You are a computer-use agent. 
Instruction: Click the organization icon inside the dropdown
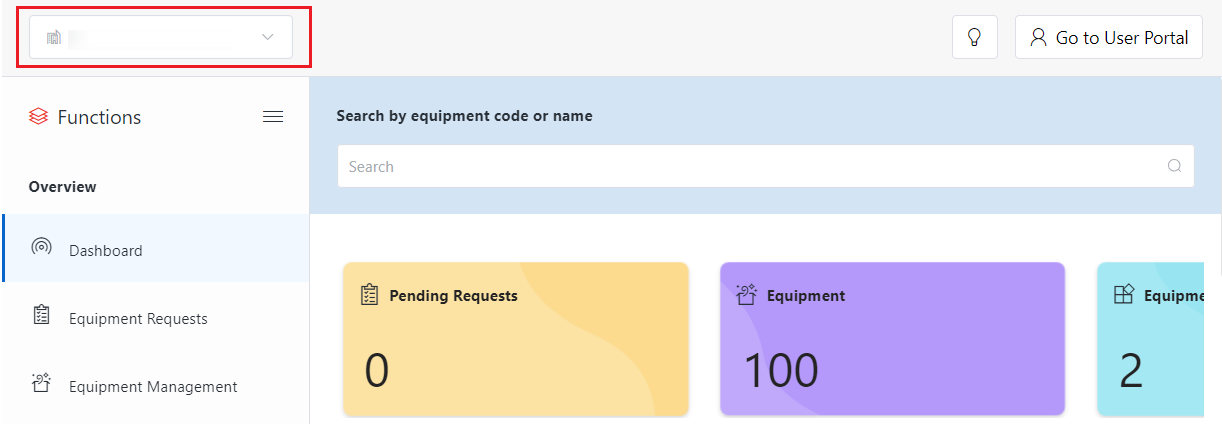click(54, 37)
